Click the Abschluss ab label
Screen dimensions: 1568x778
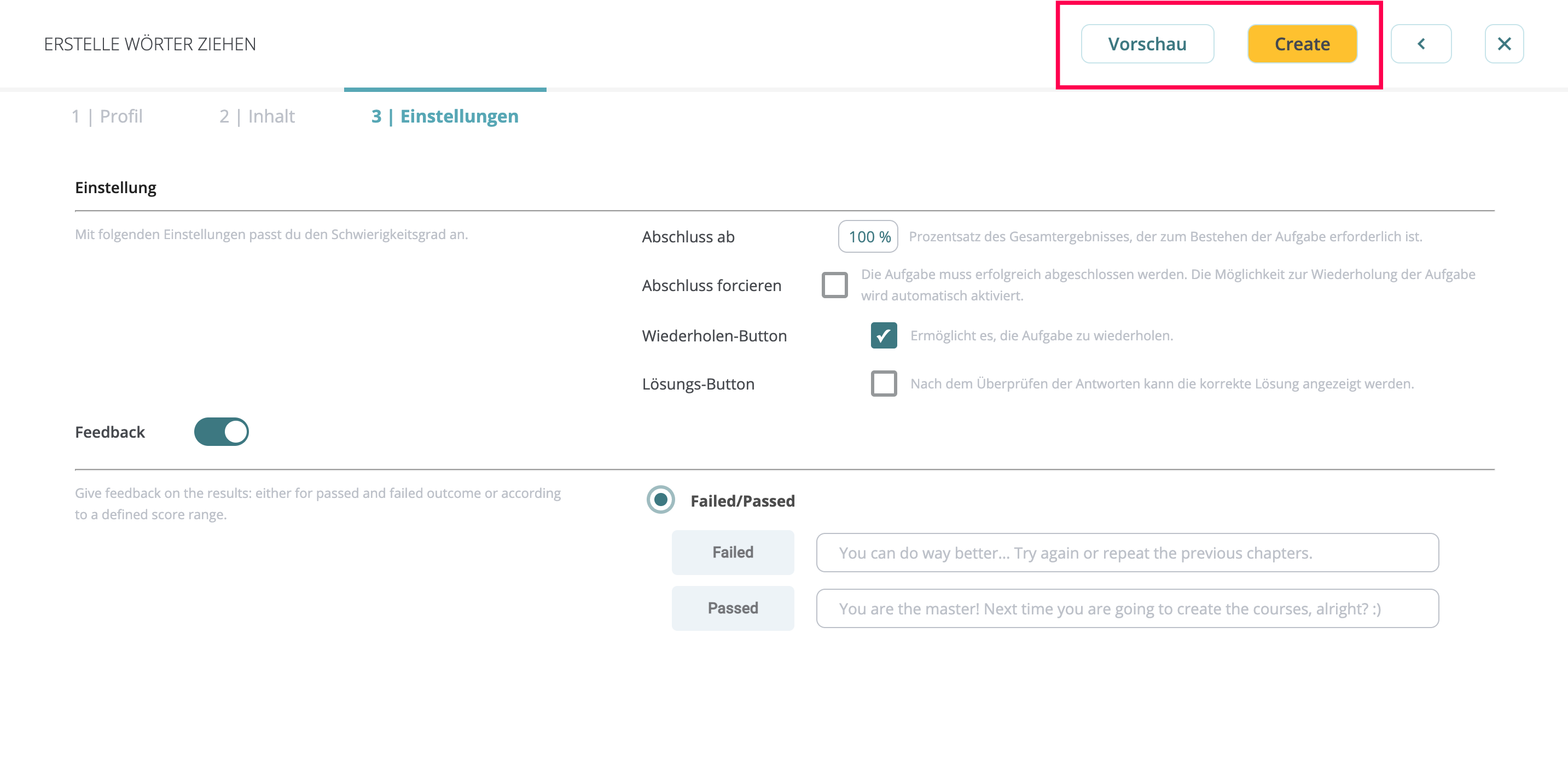click(x=688, y=237)
